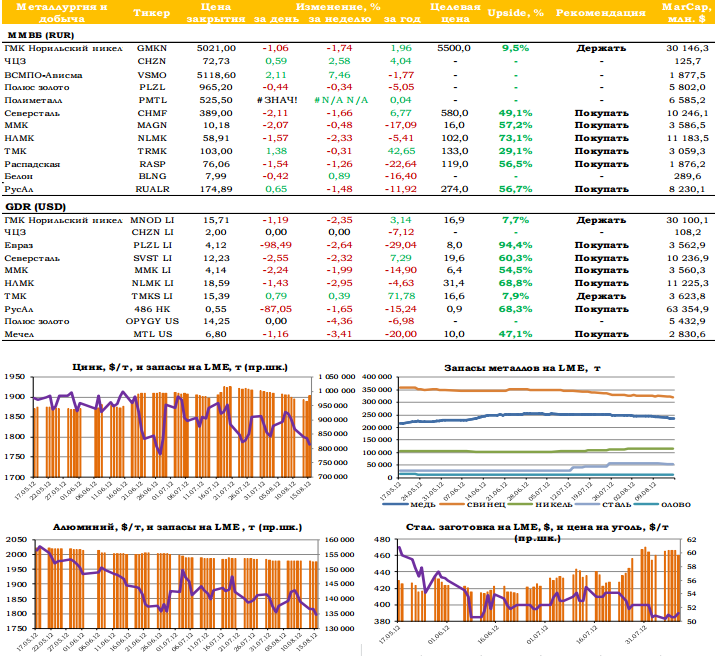Screen dimensions: 715x656
Task: Select the MarCap column header
Action: coord(687,13)
